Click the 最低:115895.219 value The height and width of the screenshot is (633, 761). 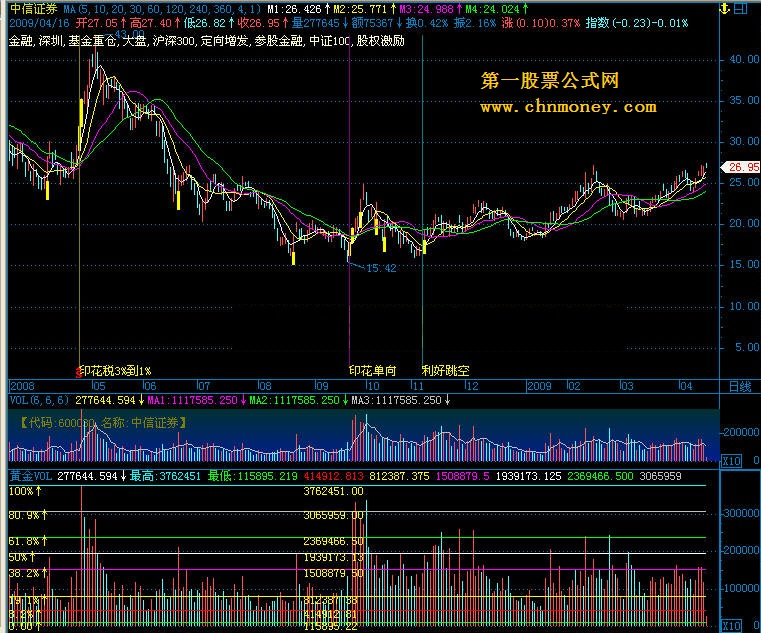coord(252,476)
